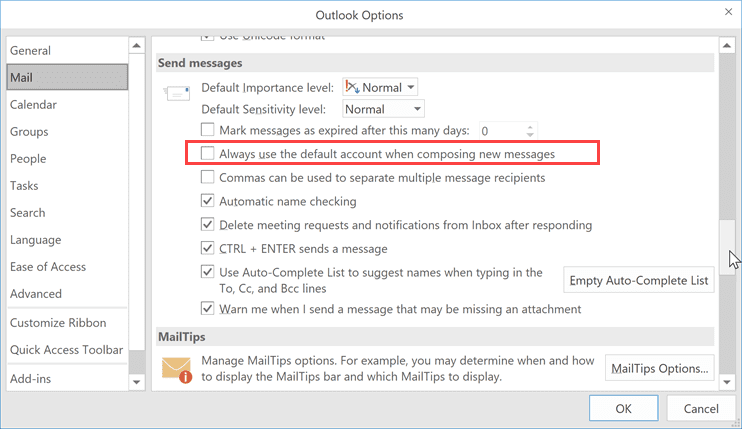Open MailTips Options button
Viewport: 742px width, 429px height.
pyautogui.click(x=660, y=368)
